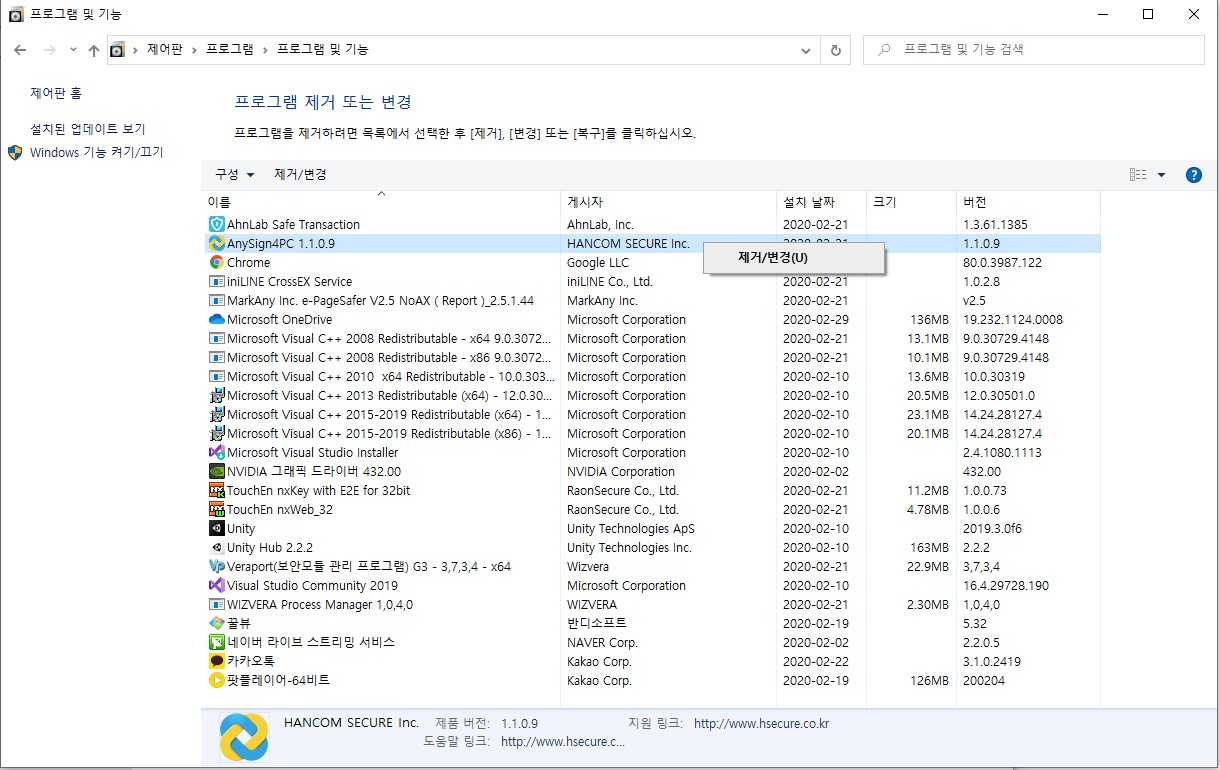
Task: Click the Microsoft Visual Studio Installer icon
Action: click(x=217, y=453)
